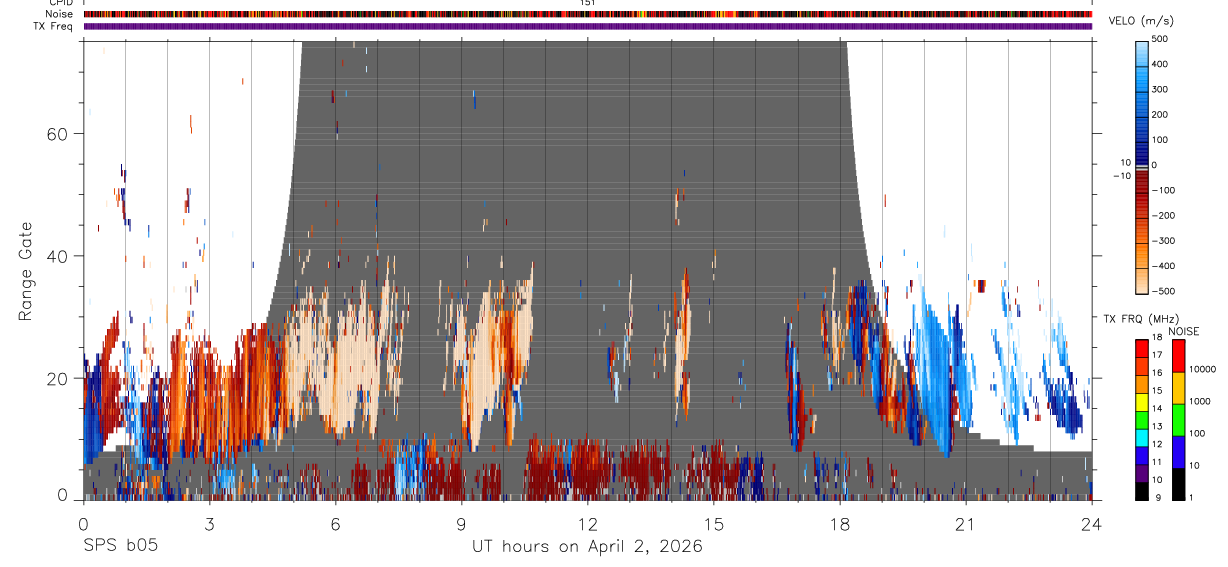Image resolution: width=1228 pixels, height=567 pixels.
Task: Click the "TX Freq" strip label at top left
Action: point(55,26)
